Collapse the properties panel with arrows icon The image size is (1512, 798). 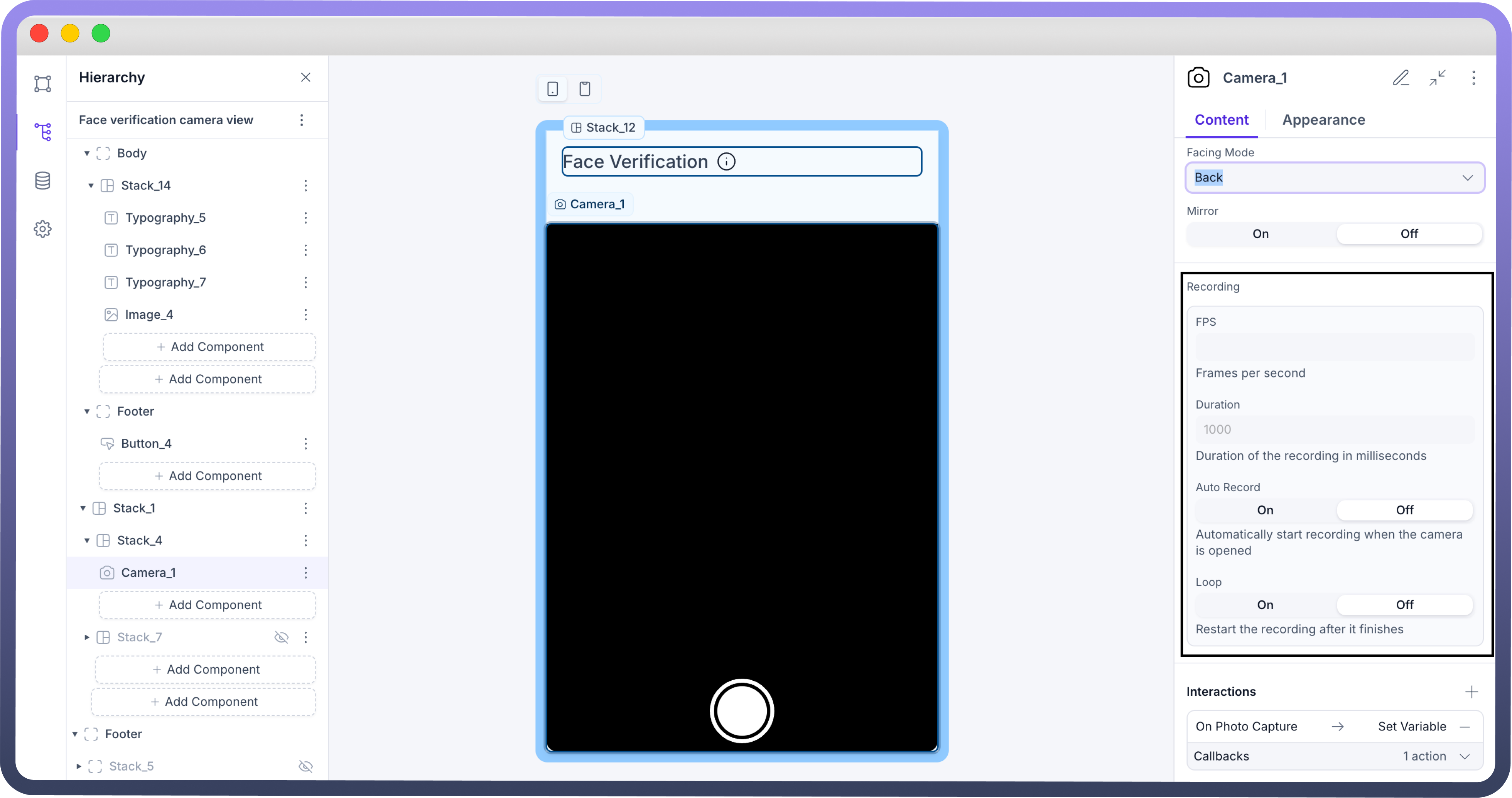[1437, 78]
